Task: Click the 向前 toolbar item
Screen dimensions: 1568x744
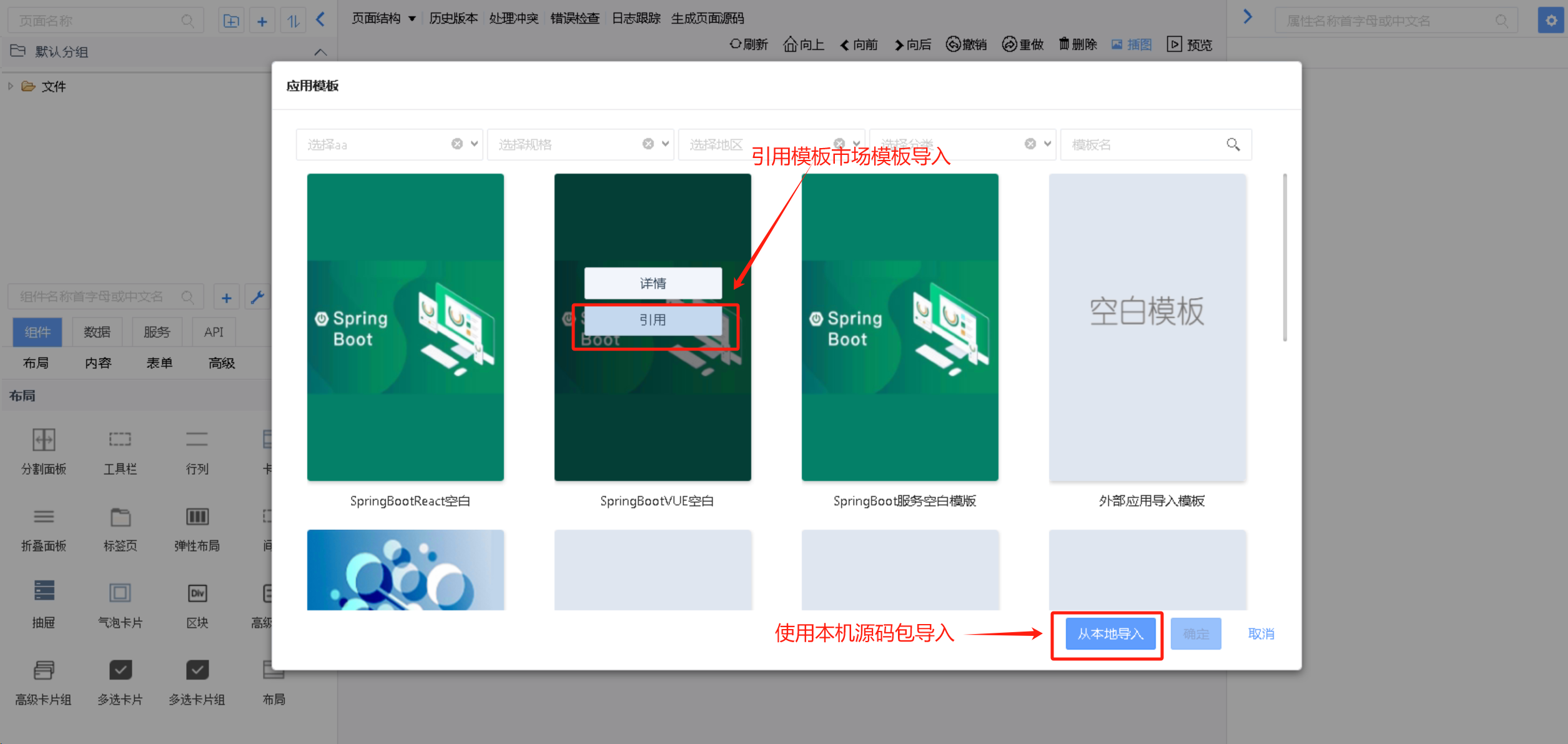Action: point(859,44)
